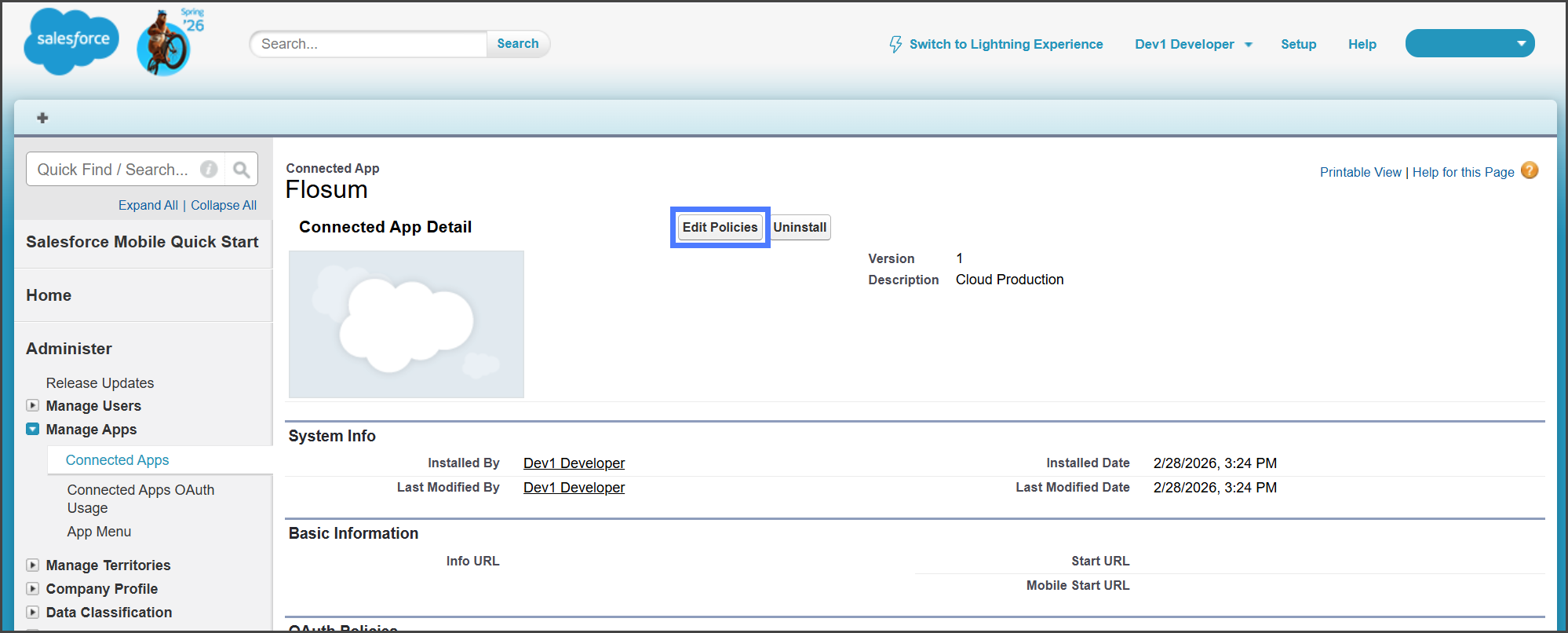Expand the Company Profile section

tap(32, 589)
